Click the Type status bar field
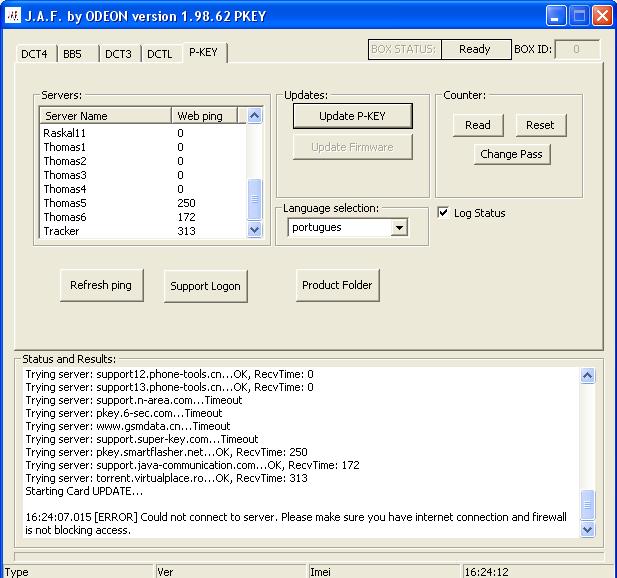 pos(78,572)
